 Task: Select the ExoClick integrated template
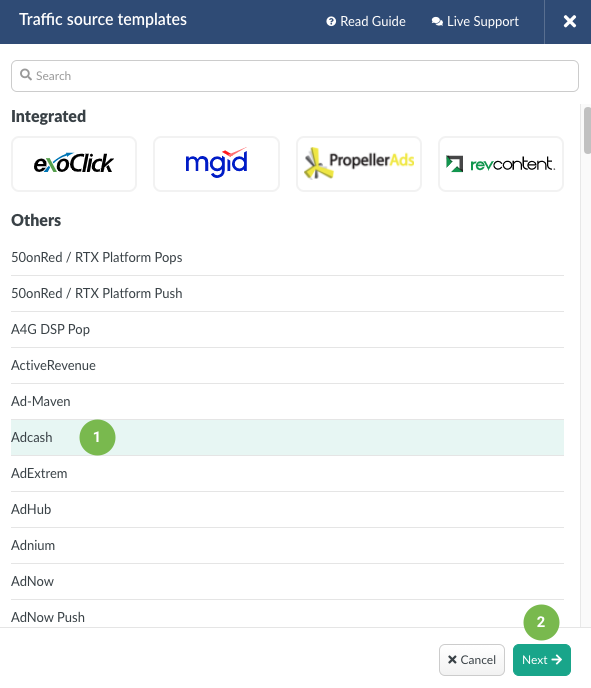pyautogui.click(x=74, y=164)
